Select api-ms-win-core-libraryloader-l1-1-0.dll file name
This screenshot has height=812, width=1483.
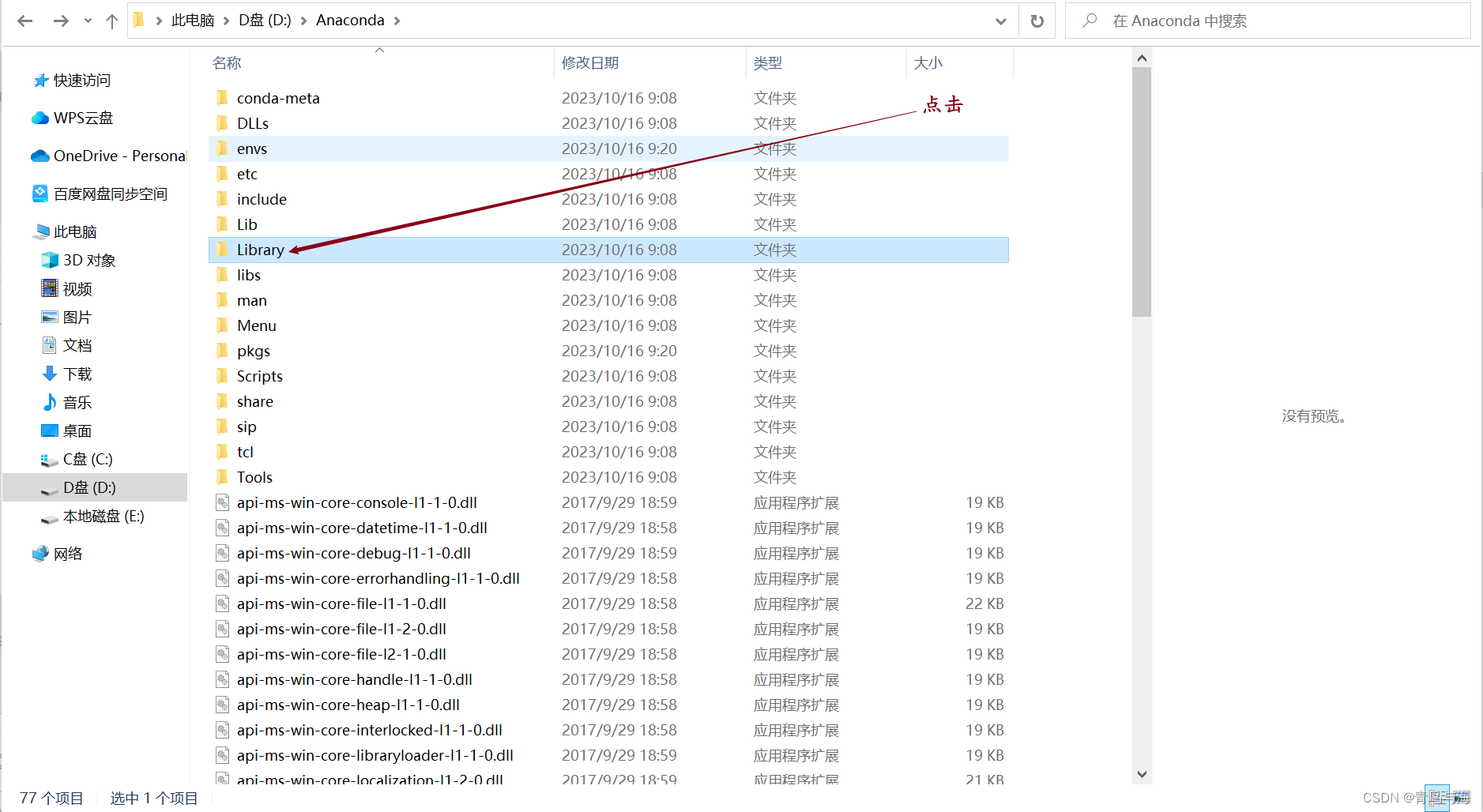coord(375,755)
